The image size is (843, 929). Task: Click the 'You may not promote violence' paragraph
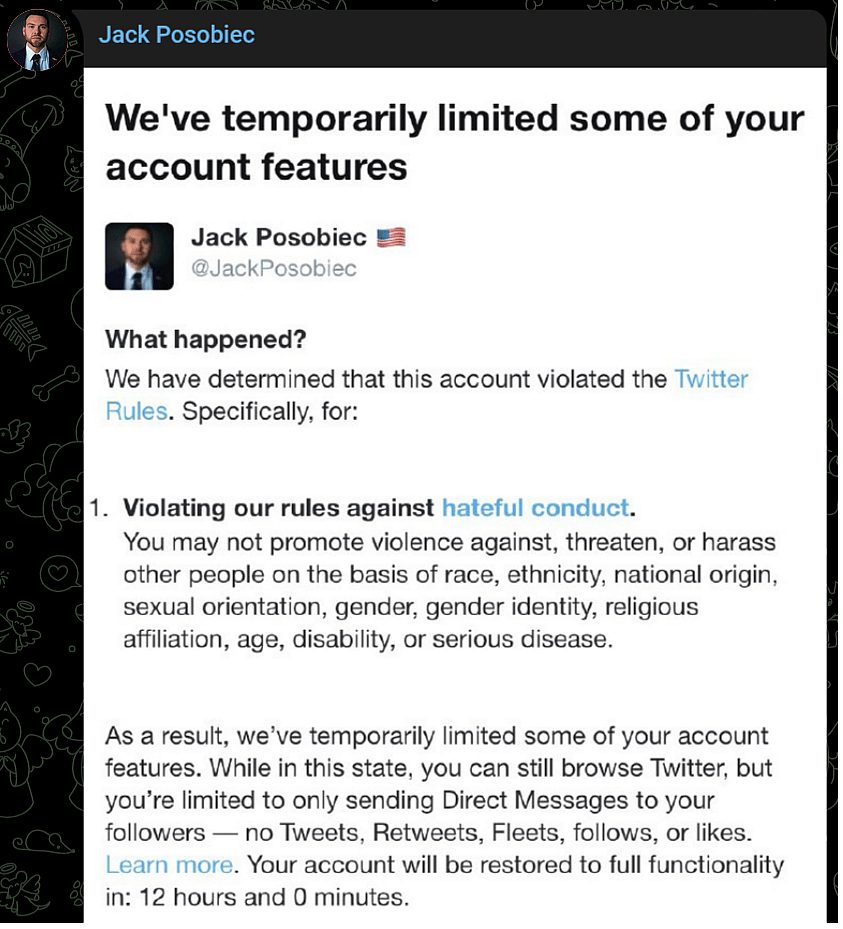(448, 591)
